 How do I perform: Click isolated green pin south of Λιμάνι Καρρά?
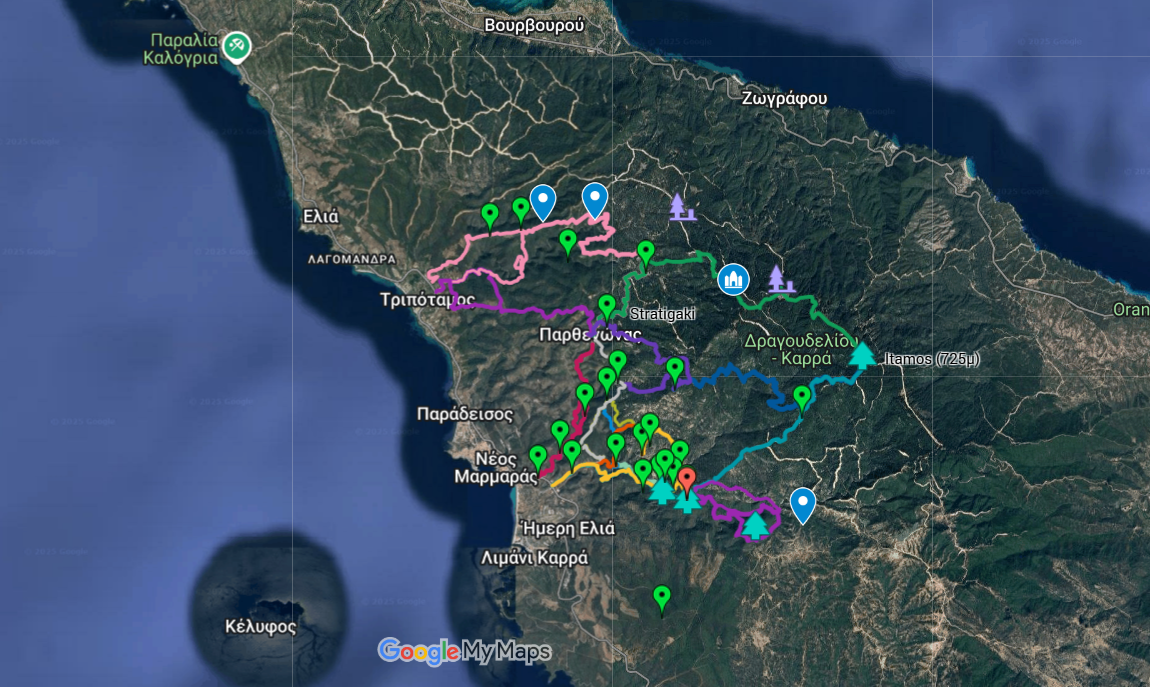pyautogui.click(x=661, y=597)
